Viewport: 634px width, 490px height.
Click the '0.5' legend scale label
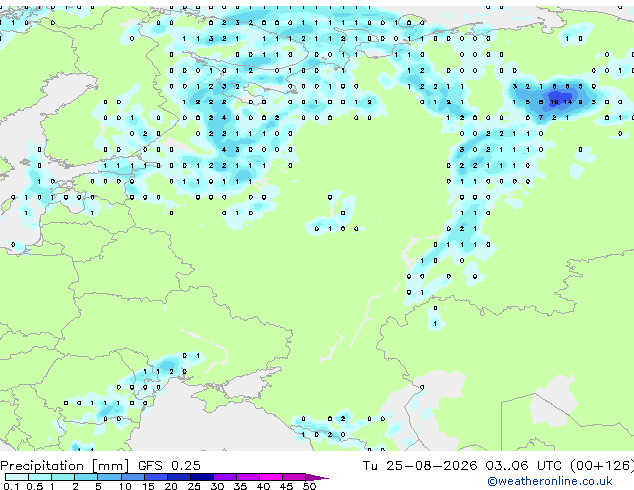(35, 486)
